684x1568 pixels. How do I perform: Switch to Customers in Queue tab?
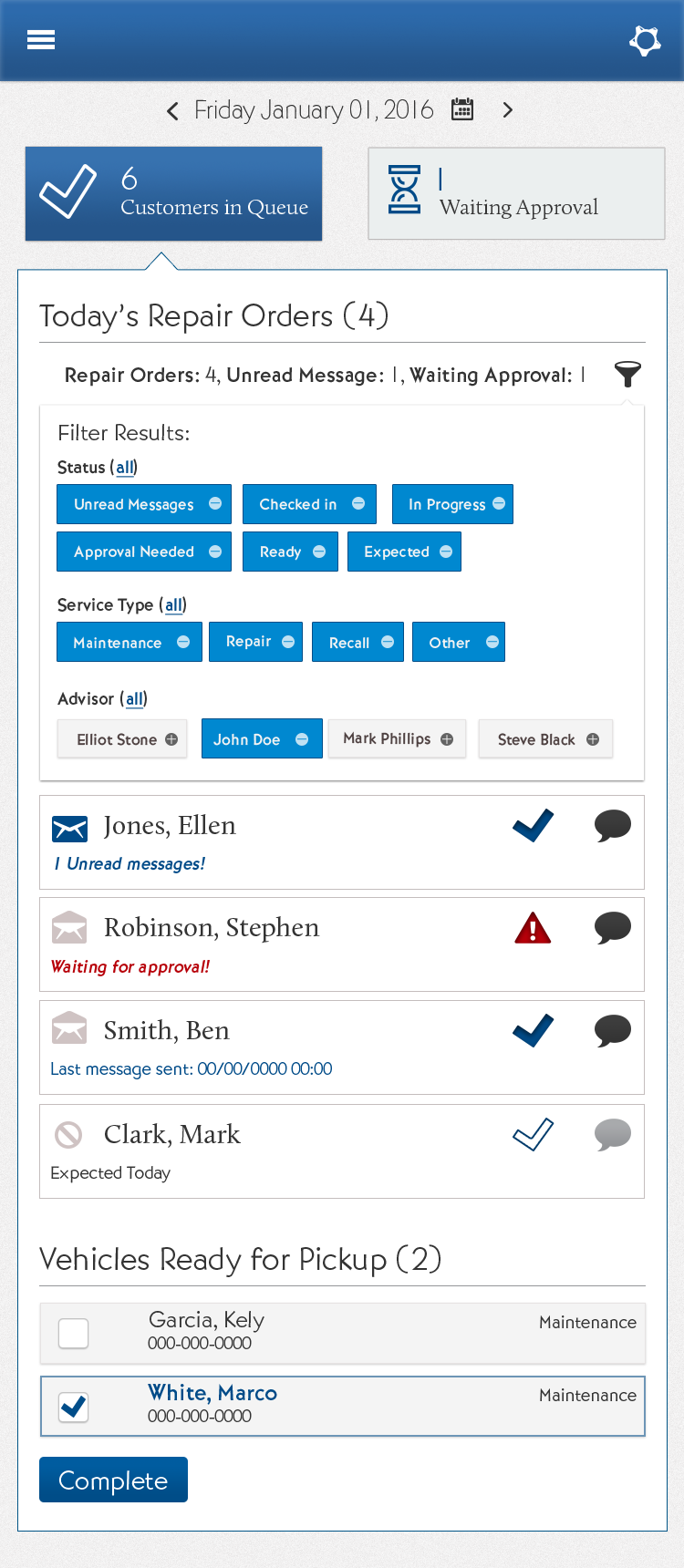[173, 193]
